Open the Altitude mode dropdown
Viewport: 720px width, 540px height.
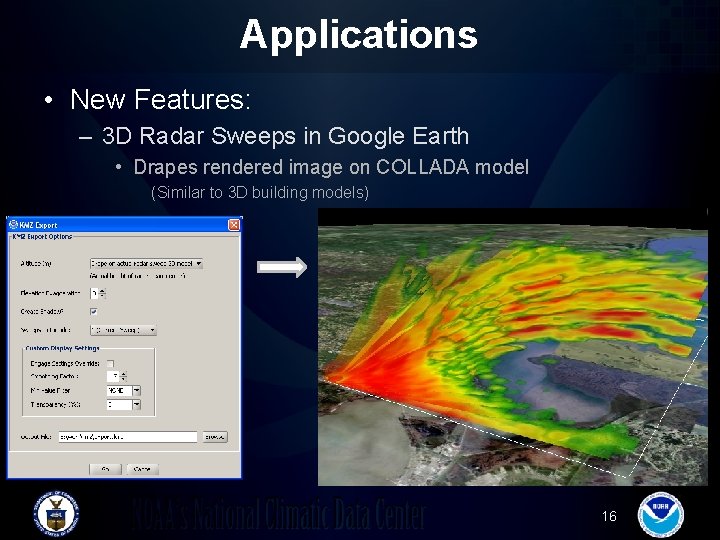tap(146, 264)
